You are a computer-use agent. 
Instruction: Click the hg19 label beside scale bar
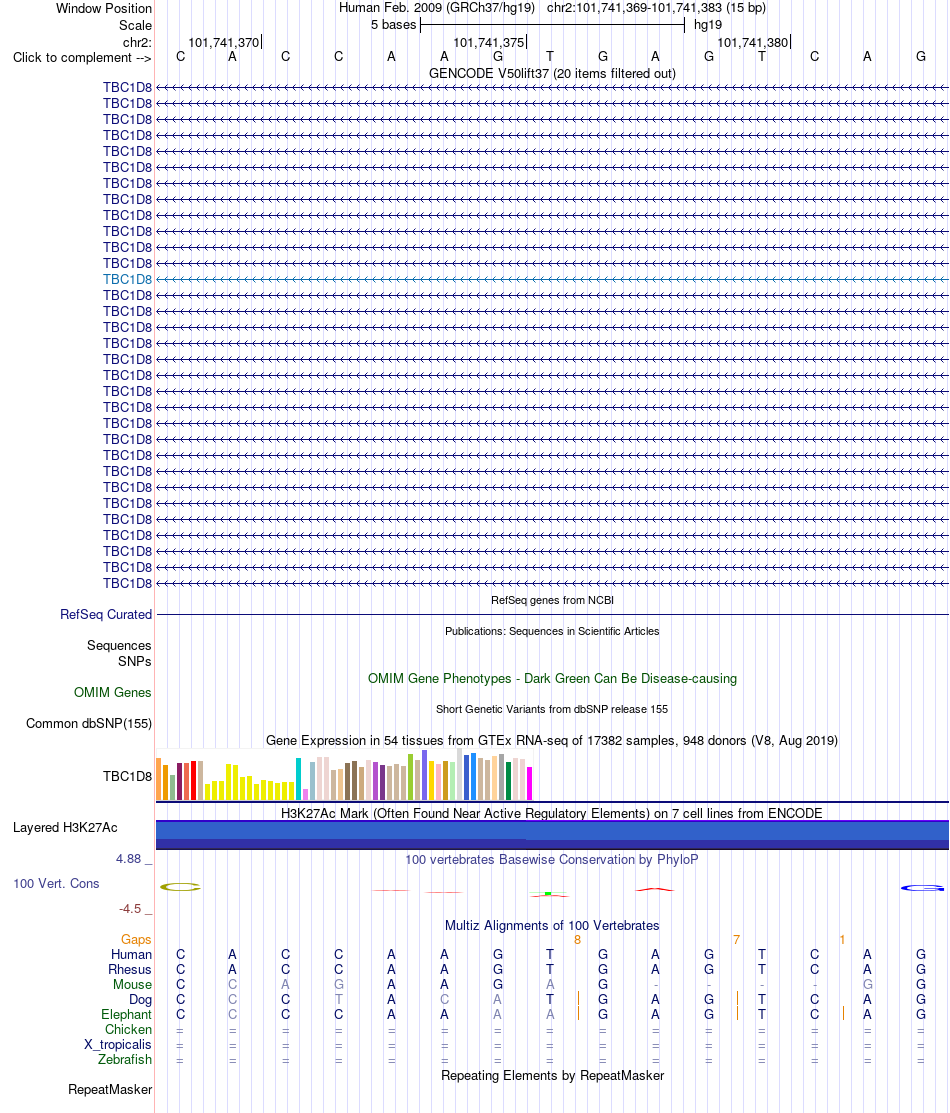pyautogui.click(x=708, y=25)
